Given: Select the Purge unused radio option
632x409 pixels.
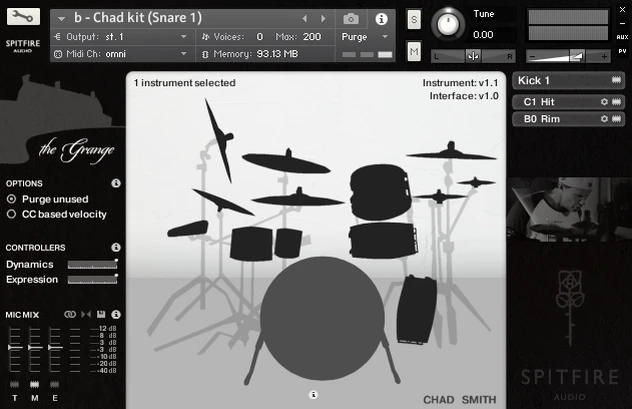Looking at the screenshot, I should (x=12, y=199).
